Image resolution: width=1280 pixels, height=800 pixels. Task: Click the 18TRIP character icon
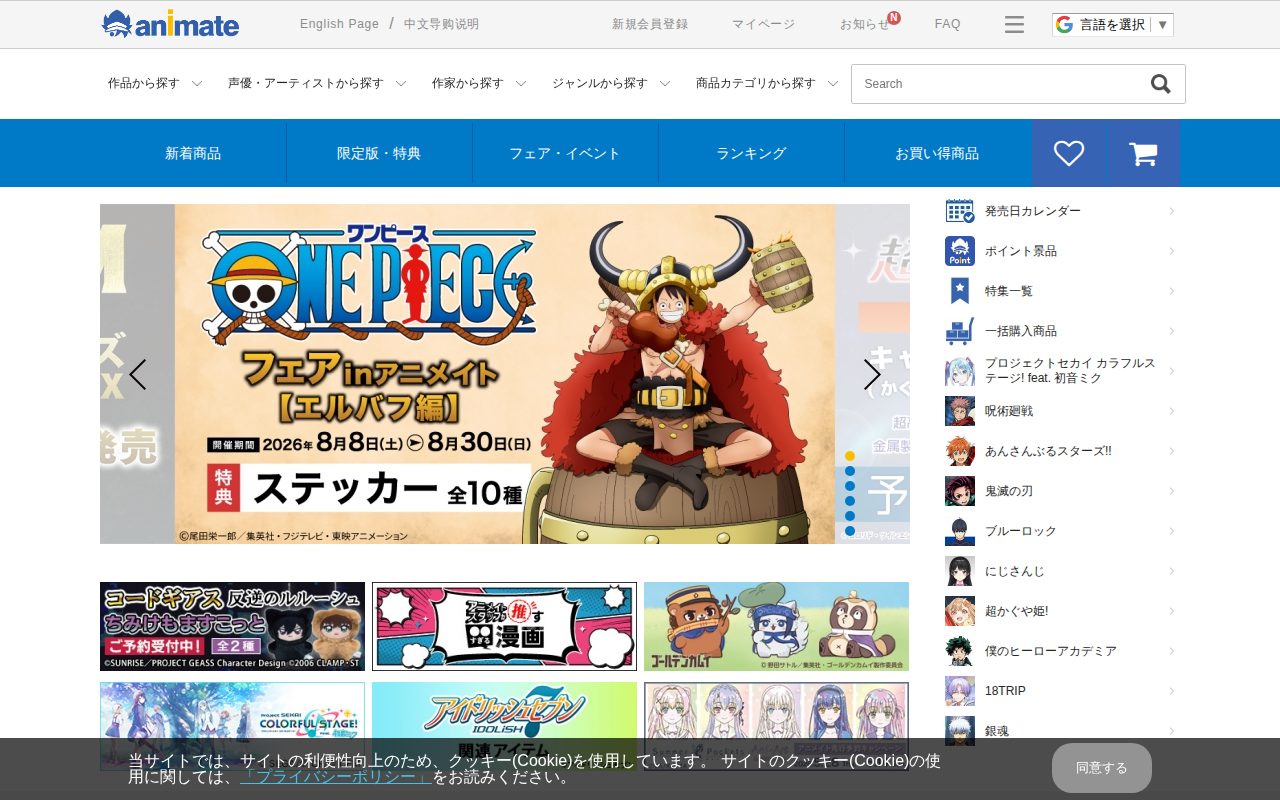[960, 691]
